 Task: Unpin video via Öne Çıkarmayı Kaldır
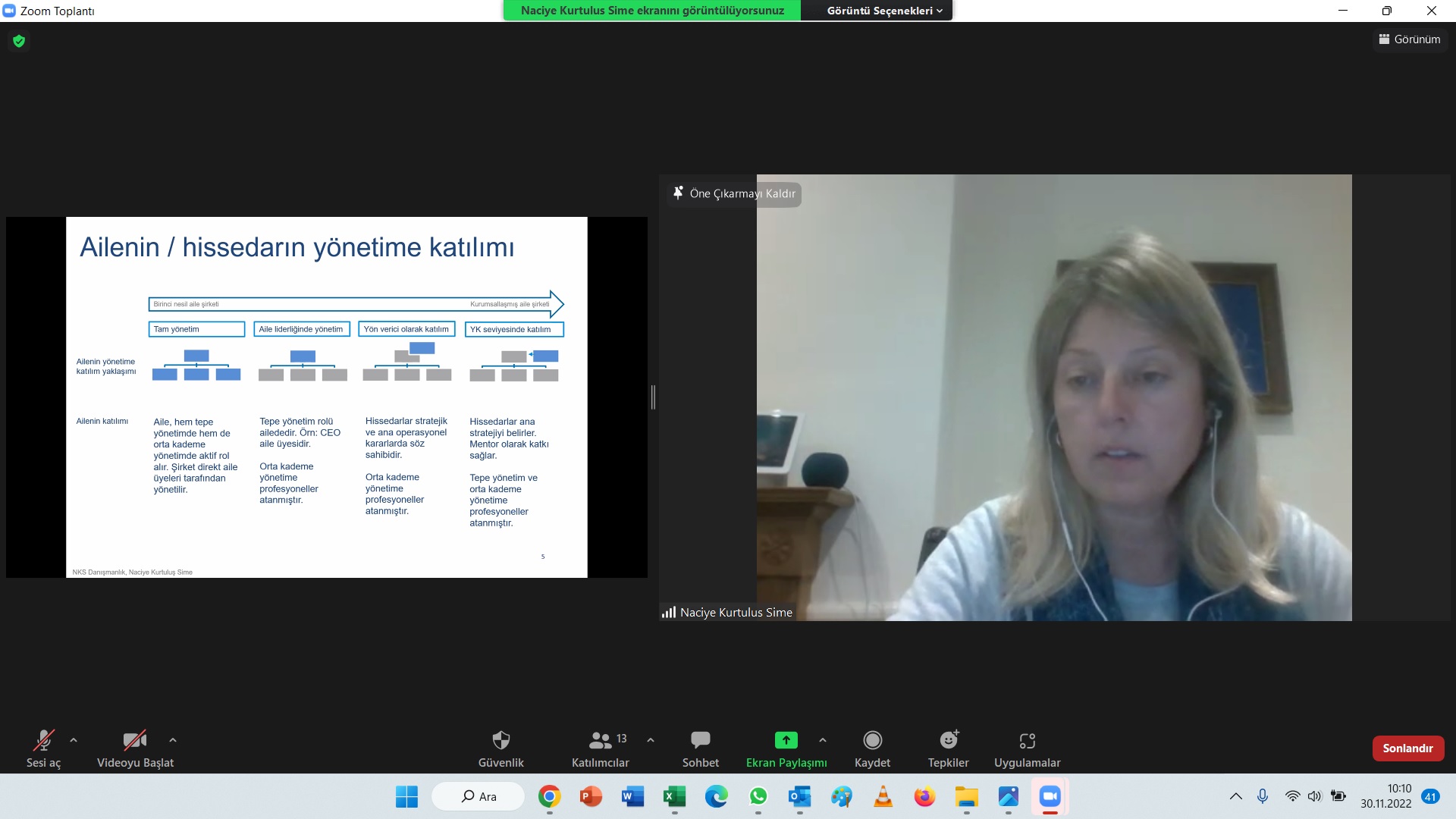click(734, 194)
